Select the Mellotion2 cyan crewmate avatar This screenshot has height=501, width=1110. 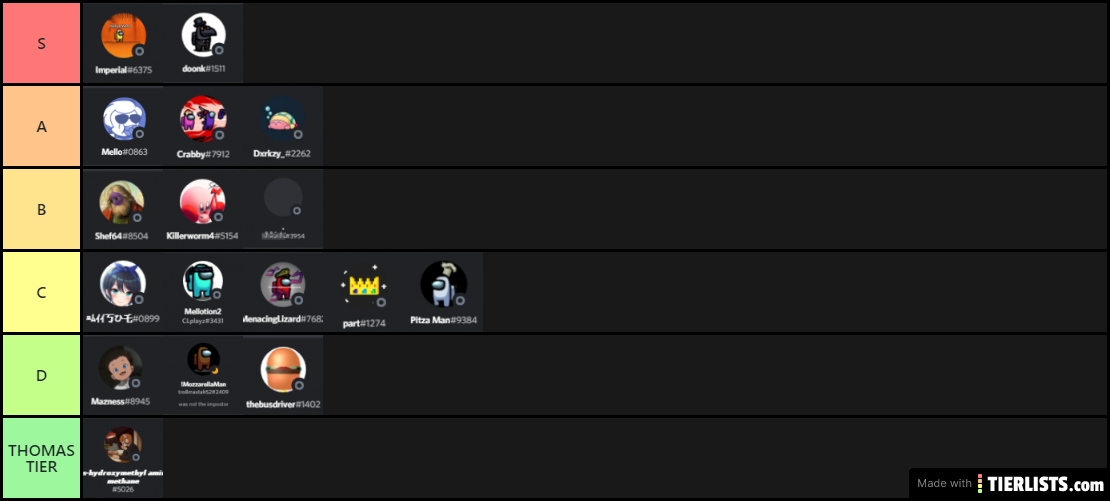pyautogui.click(x=203, y=281)
